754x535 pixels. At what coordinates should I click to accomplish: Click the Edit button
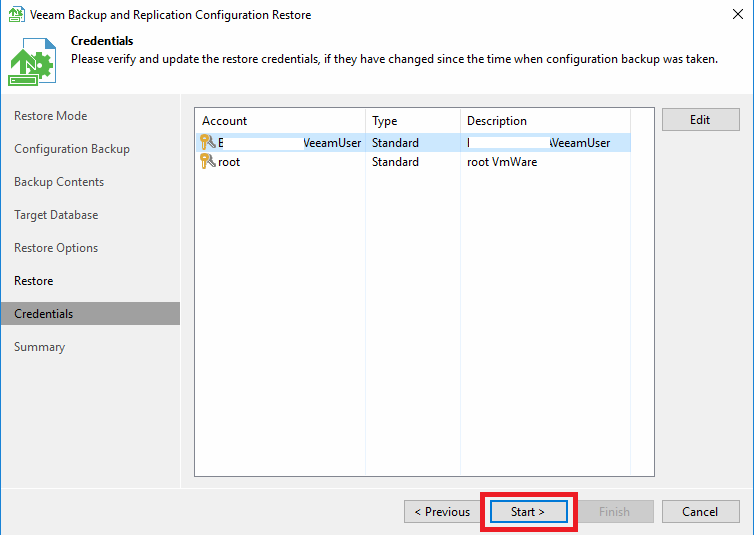[700, 119]
